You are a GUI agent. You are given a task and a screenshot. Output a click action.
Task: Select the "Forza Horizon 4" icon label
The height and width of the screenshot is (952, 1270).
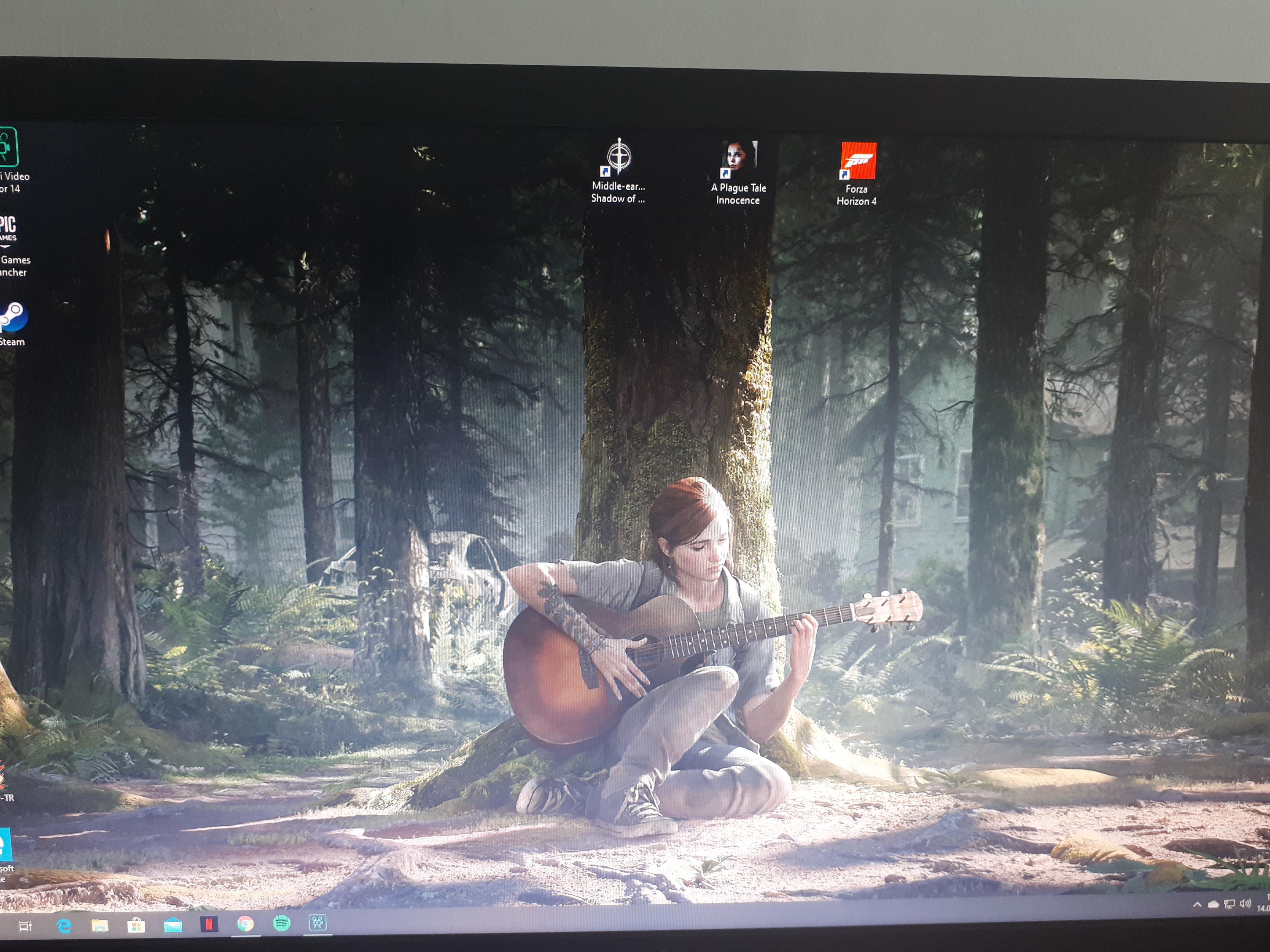[857, 195]
